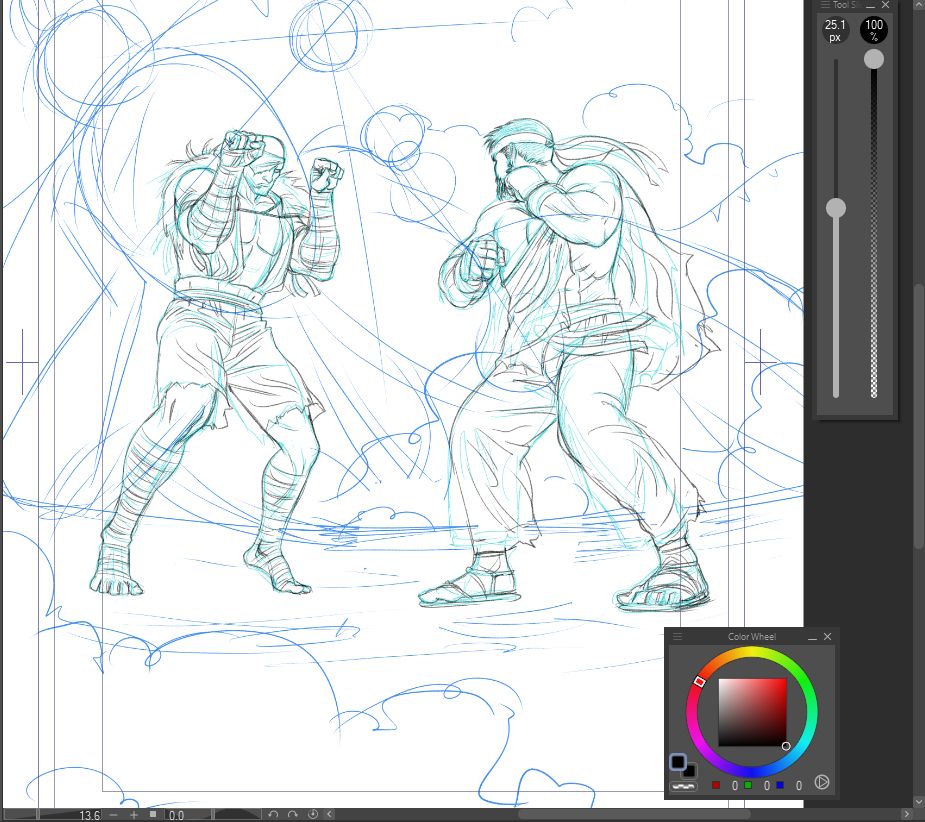Viewport: 925px width, 822px height.
Task: Rotate the canvas right
Action: 293,815
